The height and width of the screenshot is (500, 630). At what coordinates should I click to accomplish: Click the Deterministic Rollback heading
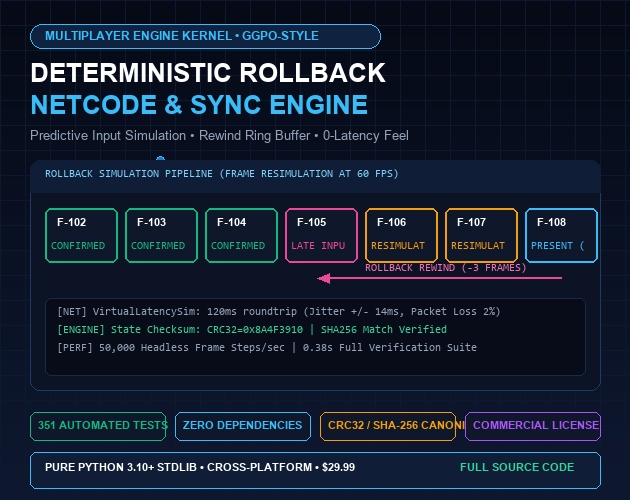point(208,73)
